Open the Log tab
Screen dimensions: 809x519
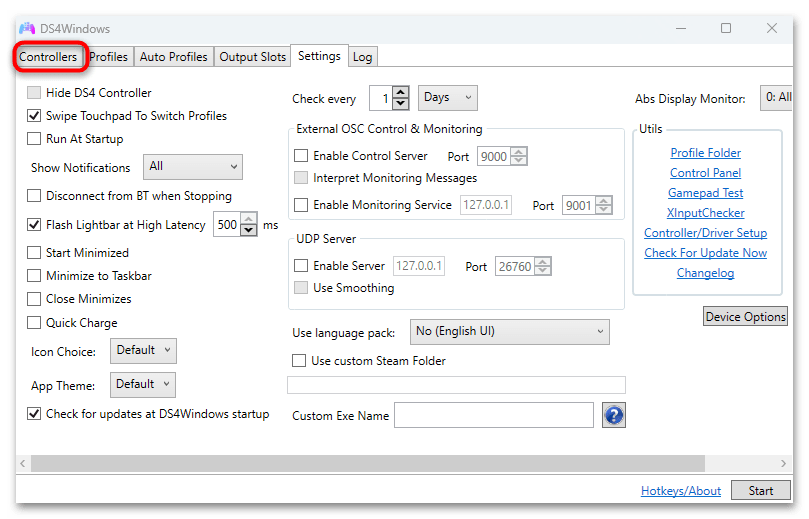[x=363, y=57]
